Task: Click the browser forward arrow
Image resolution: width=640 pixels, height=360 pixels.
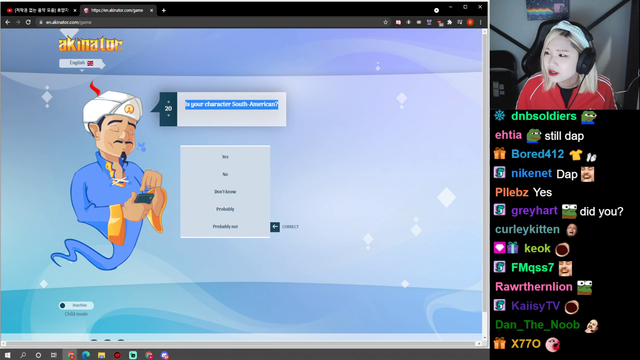Action: pos(18,22)
